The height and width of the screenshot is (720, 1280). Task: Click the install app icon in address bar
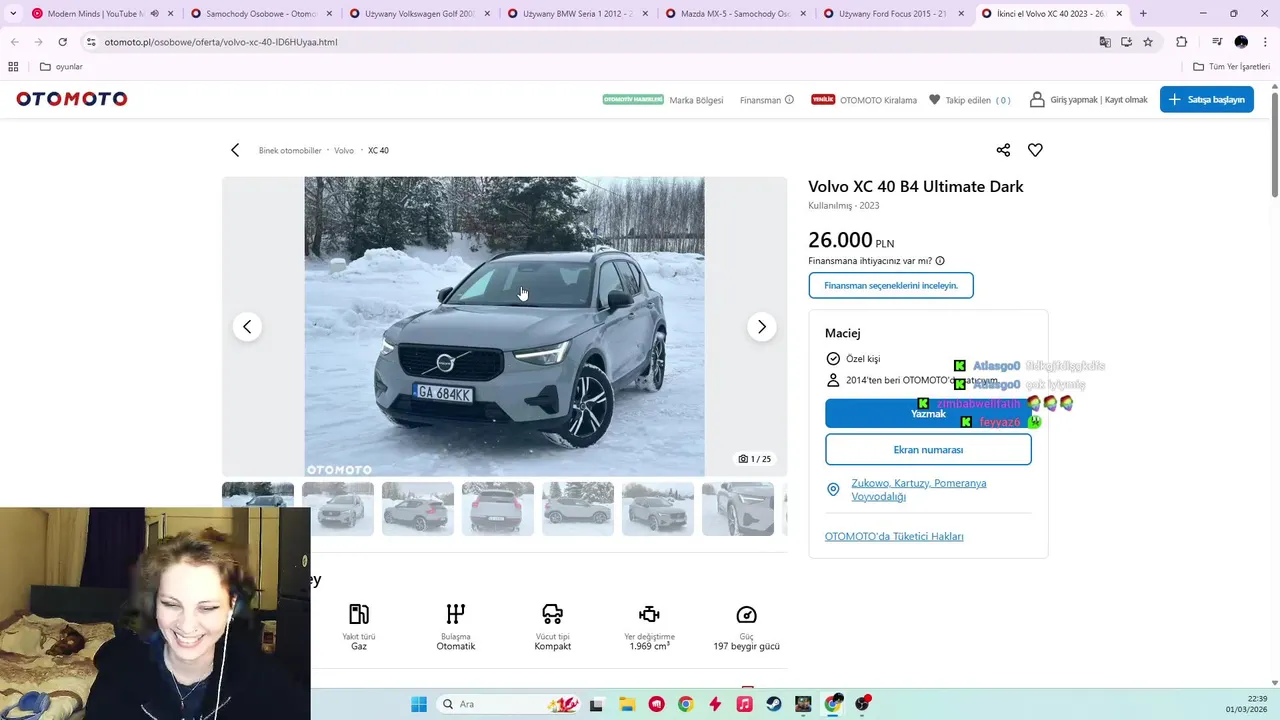pyautogui.click(x=1126, y=42)
